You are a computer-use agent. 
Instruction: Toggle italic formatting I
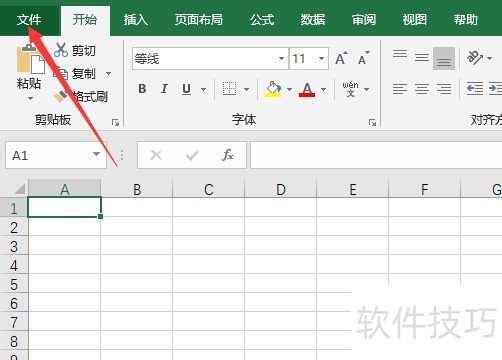(x=164, y=89)
